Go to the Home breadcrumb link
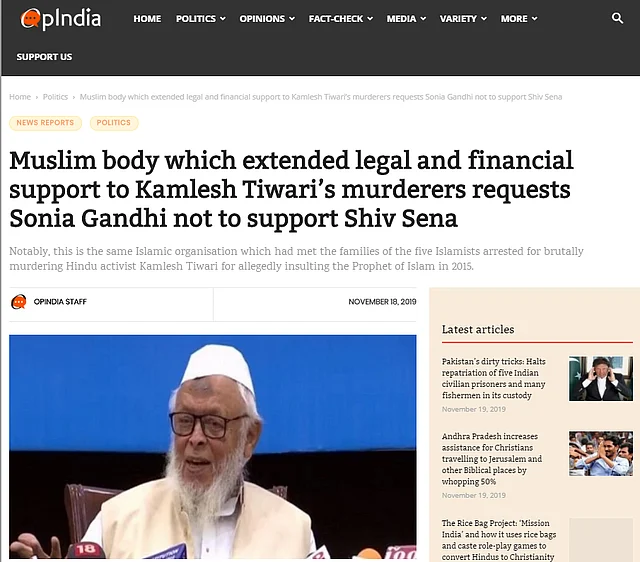 20,97
